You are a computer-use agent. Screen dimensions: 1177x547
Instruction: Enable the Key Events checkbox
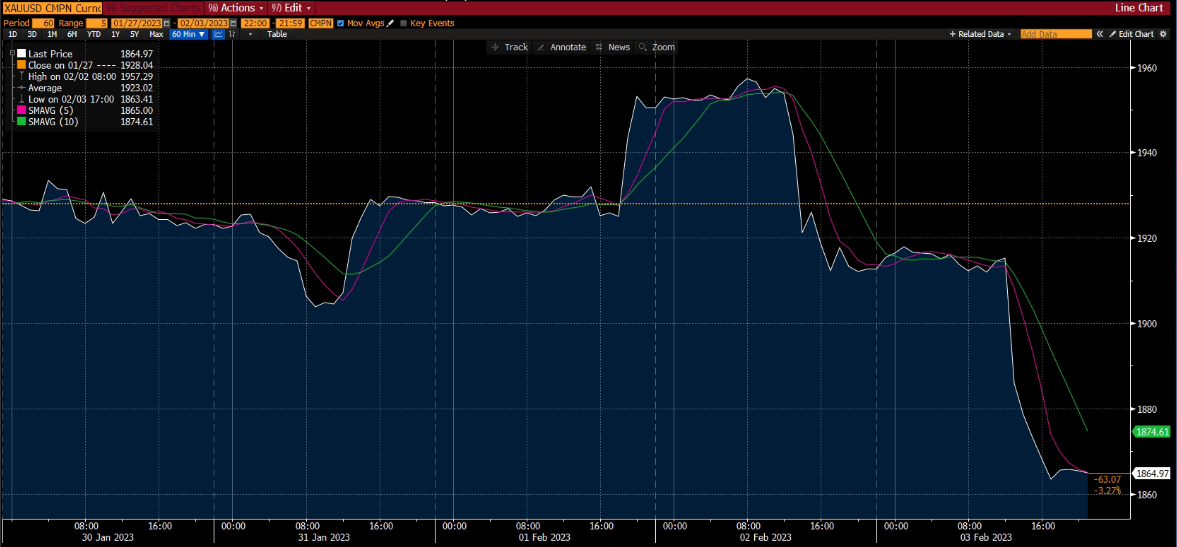tap(403, 22)
